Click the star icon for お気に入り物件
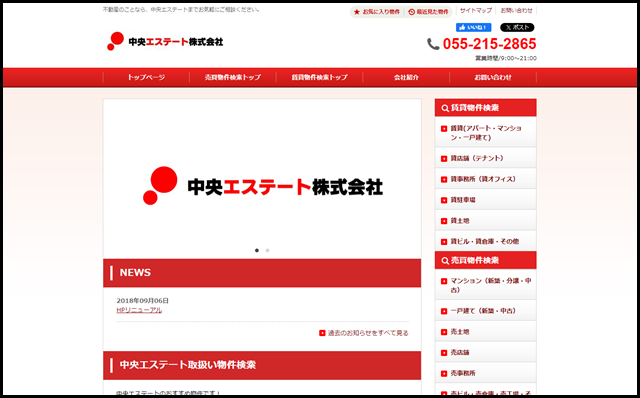The image size is (640, 398). 357,12
